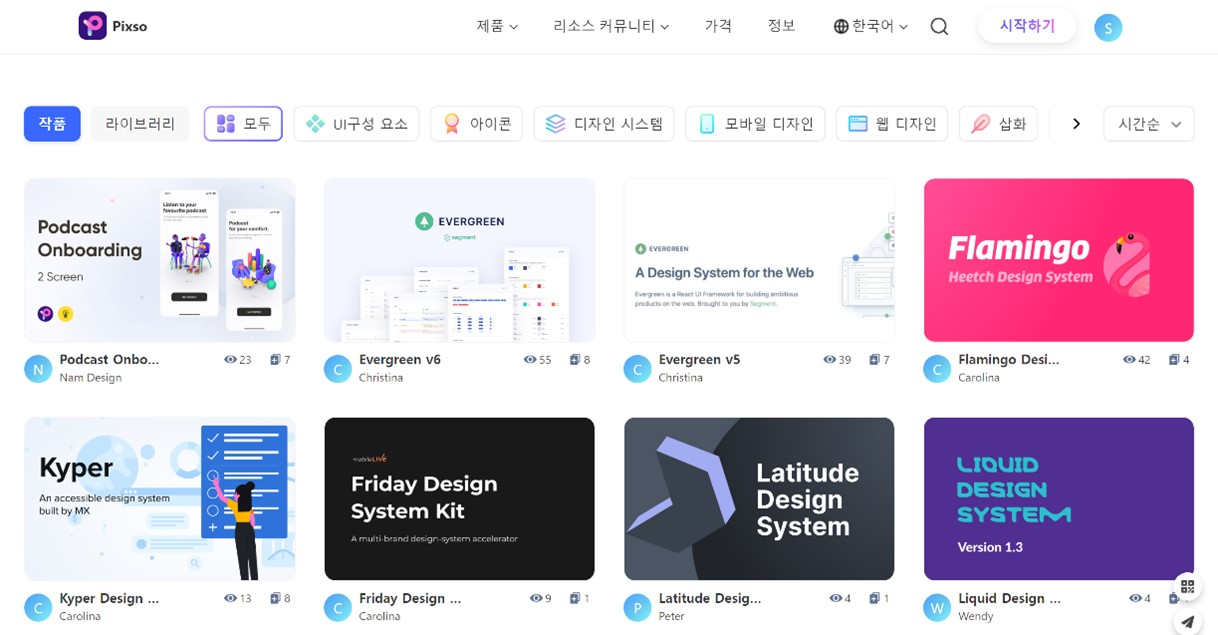Screen dimensions: 1218x635
Task: Click the copy count icon on Kyper Design
Action: pyautogui.click(x=275, y=598)
